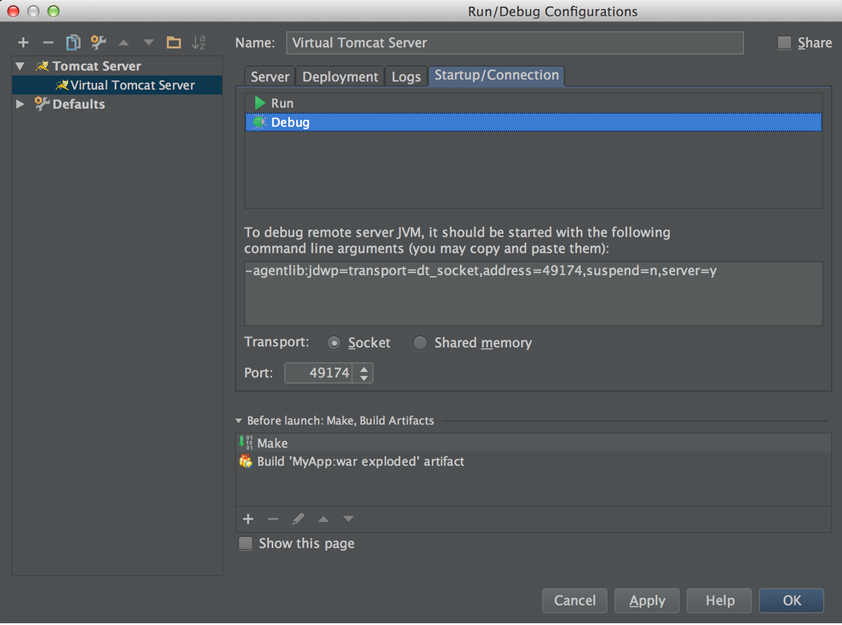
Task: Select Socket transport radio button
Action: coord(333,343)
